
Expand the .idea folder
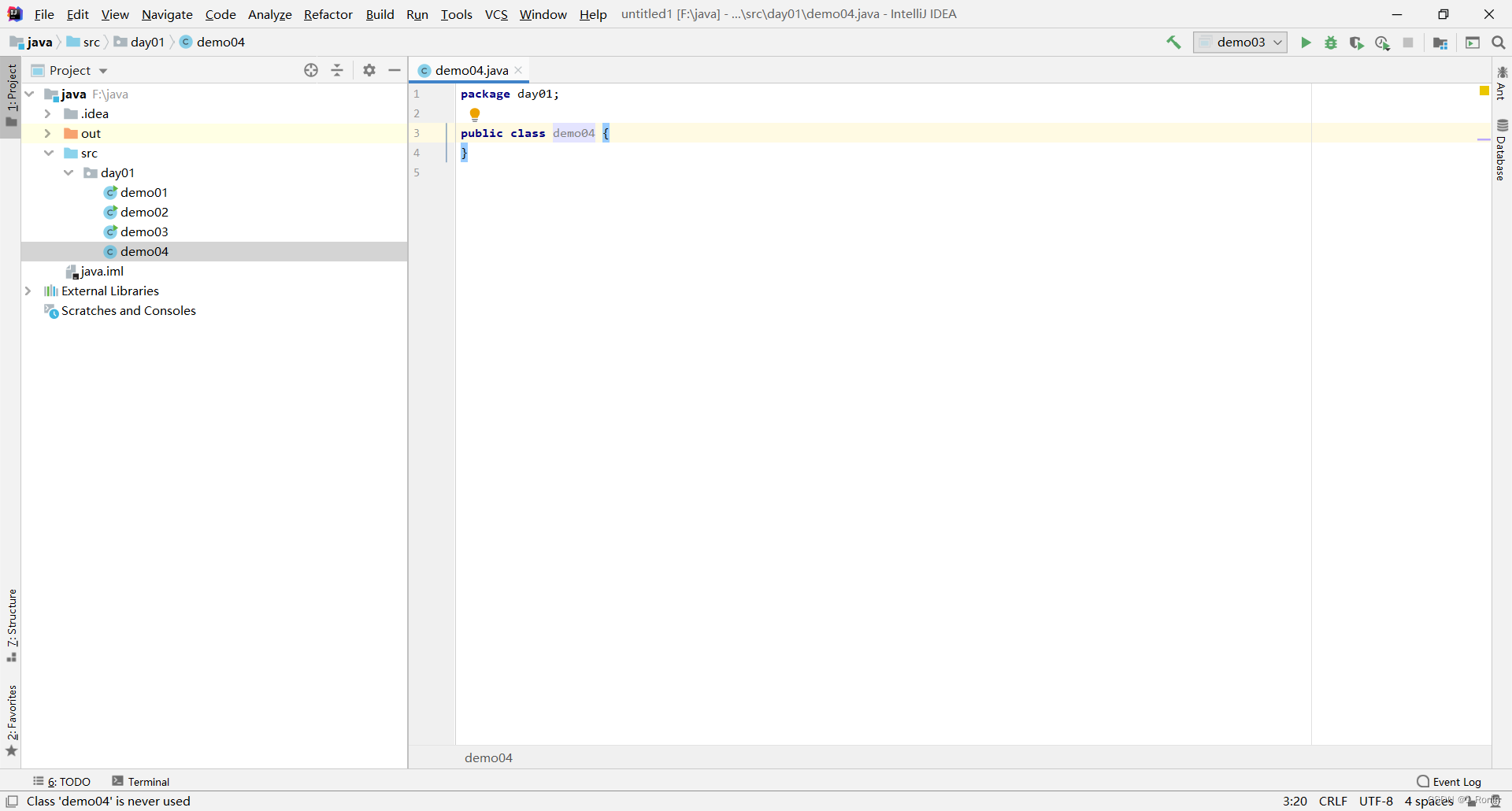(47, 113)
